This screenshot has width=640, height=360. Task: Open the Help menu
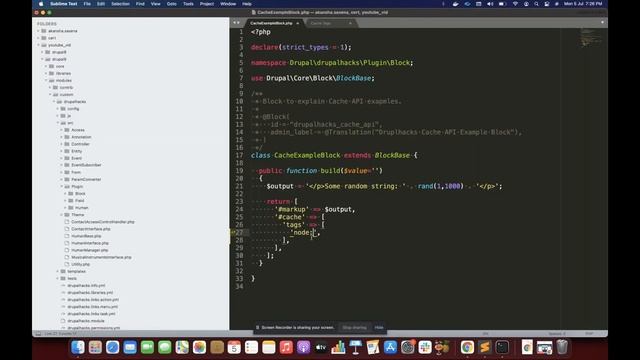pyautogui.click(x=247, y=4)
